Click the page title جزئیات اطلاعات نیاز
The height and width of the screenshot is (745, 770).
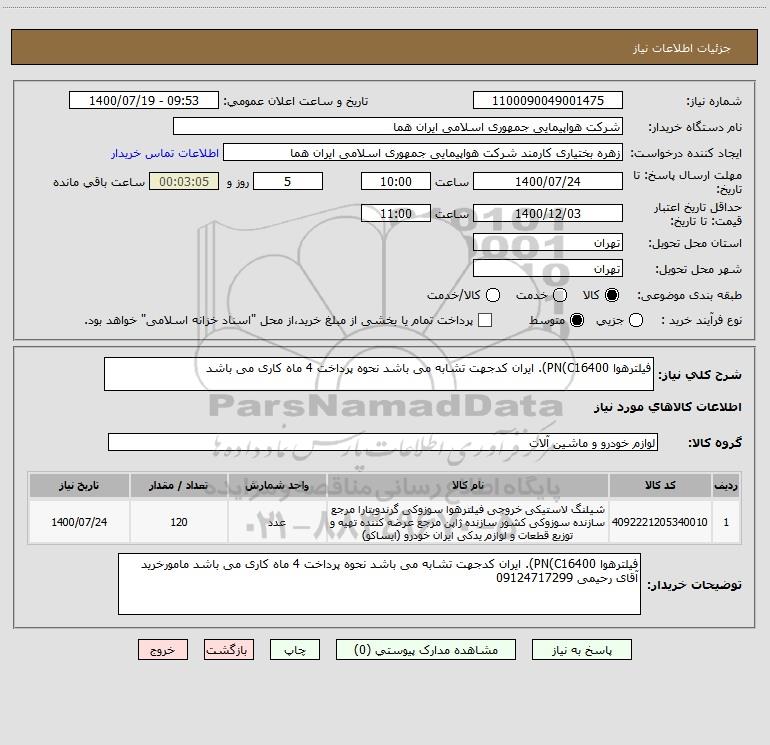(x=682, y=48)
